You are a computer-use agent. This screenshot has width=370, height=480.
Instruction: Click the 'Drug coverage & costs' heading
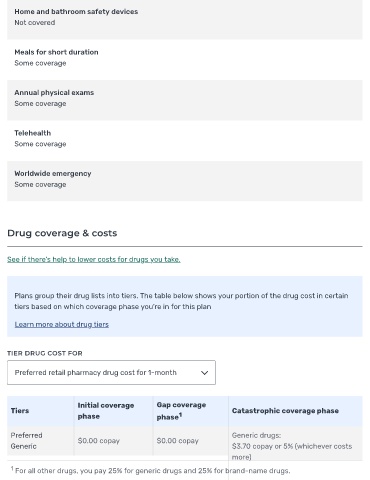[x=62, y=233]
